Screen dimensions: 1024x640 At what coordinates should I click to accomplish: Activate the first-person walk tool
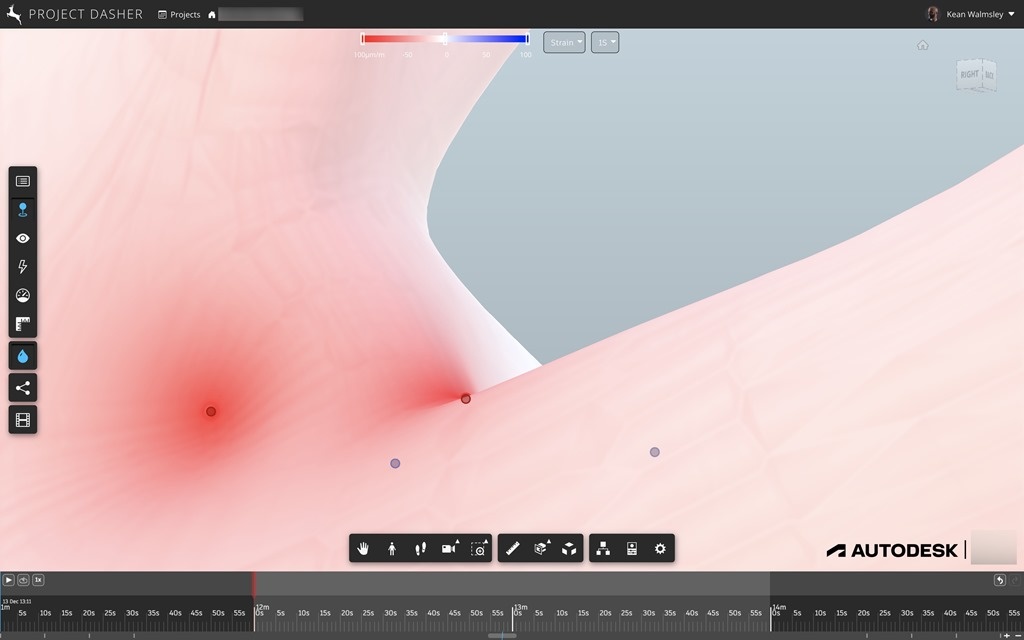point(392,548)
